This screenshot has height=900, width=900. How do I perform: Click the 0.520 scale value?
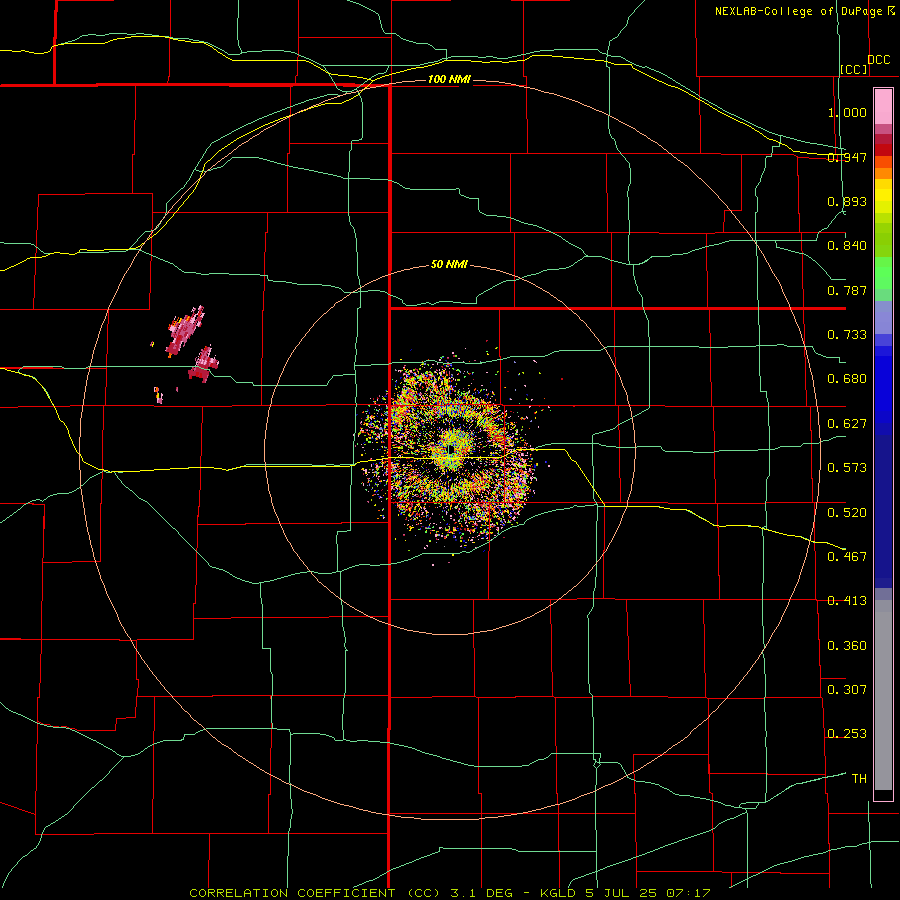click(847, 513)
